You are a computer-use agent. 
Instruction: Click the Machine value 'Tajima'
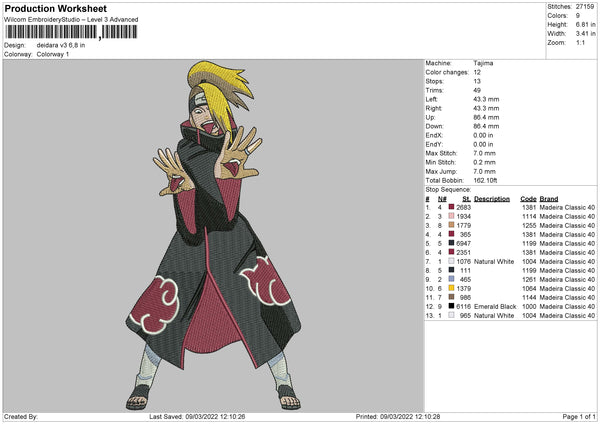tap(483, 63)
